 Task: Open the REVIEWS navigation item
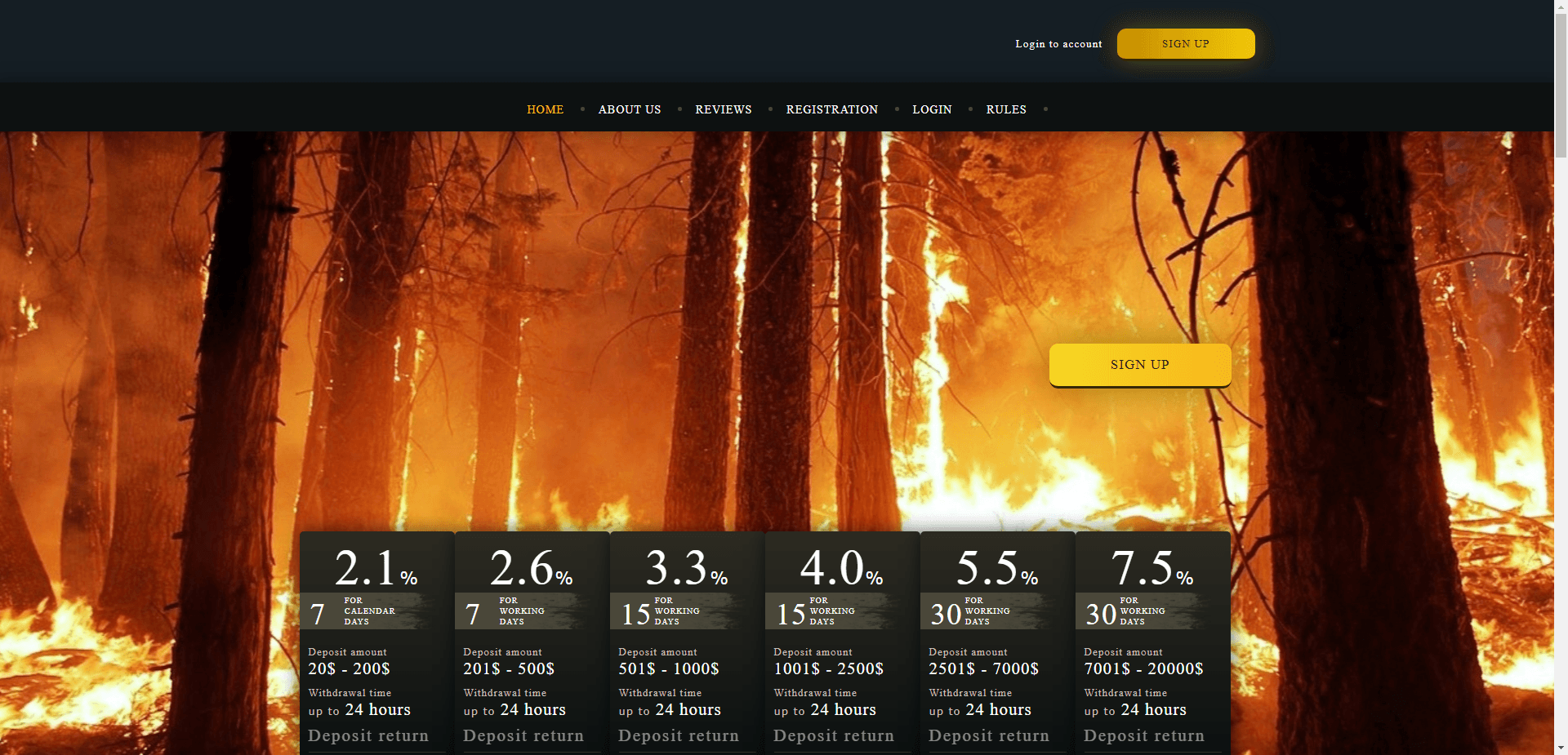(x=723, y=109)
